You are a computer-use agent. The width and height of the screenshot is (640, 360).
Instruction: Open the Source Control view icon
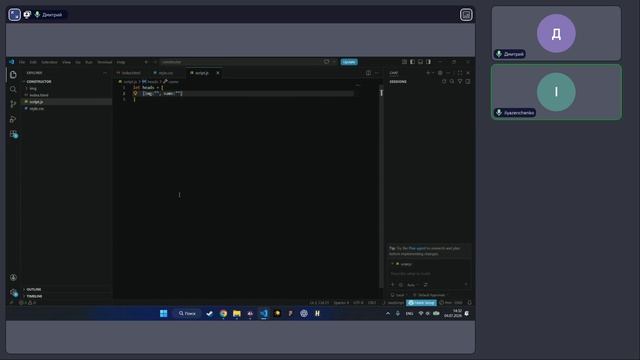(x=13, y=104)
